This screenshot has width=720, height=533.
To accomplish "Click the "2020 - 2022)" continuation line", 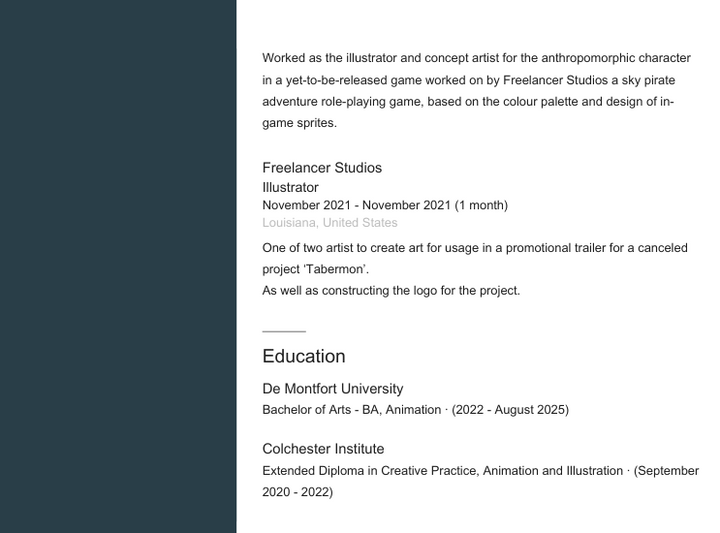I will (297, 492).
